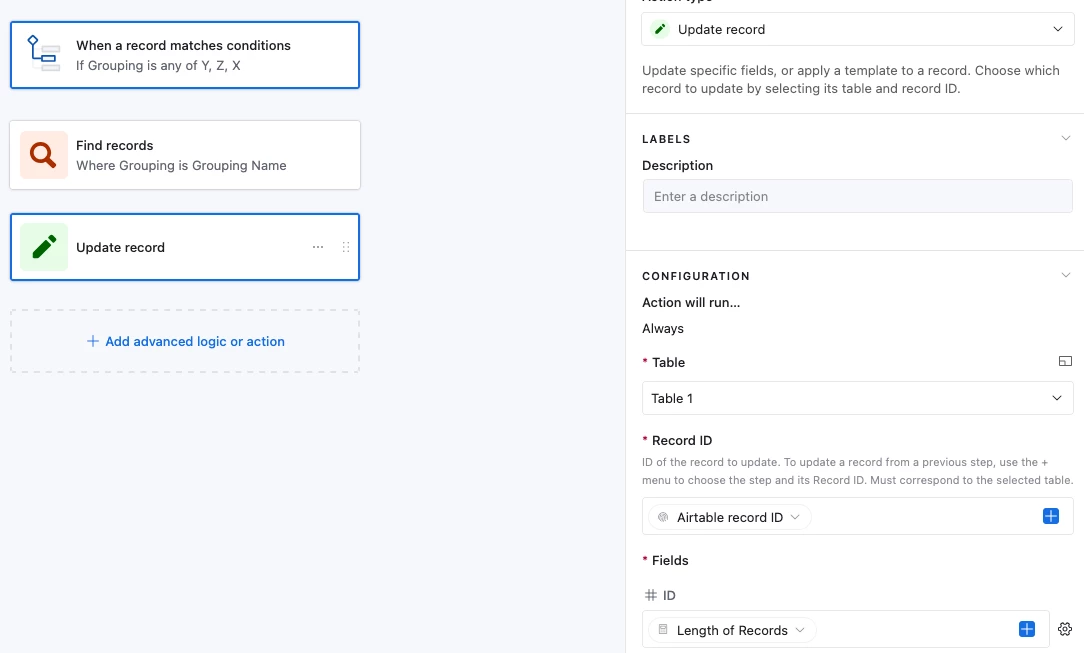Image resolution: width=1084 pixels, height=653 pixels.
Task: Open the ID field settings gear
Action: pos(1065,629)
